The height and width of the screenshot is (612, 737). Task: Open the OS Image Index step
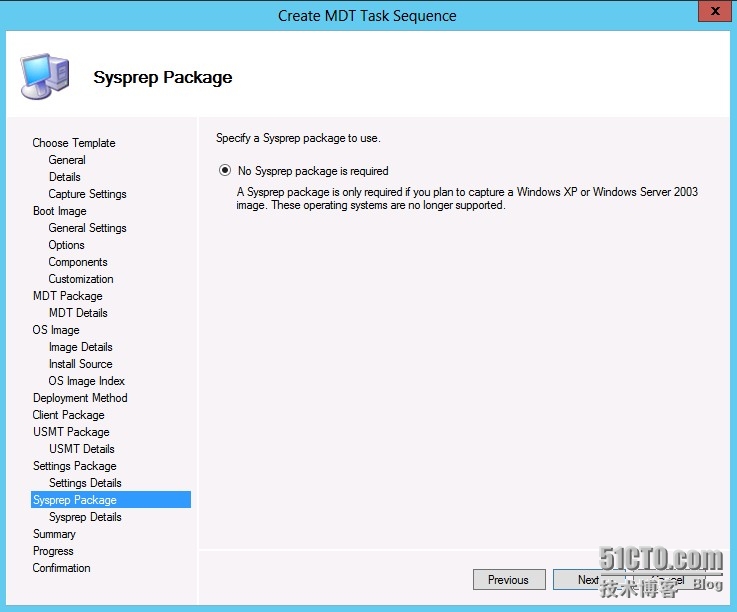click(86, 381)
